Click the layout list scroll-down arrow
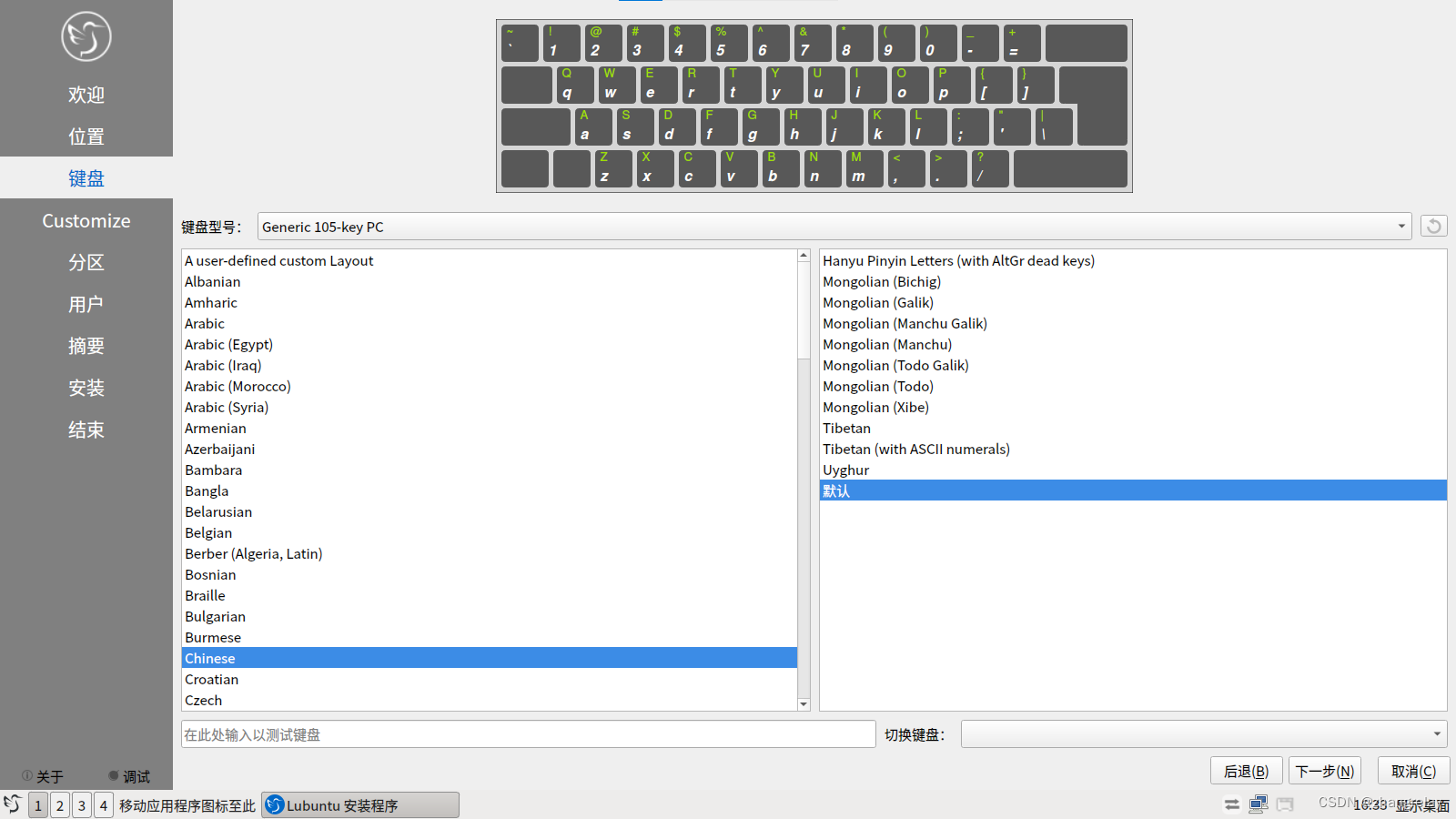1456x819 pixels. 804,703
